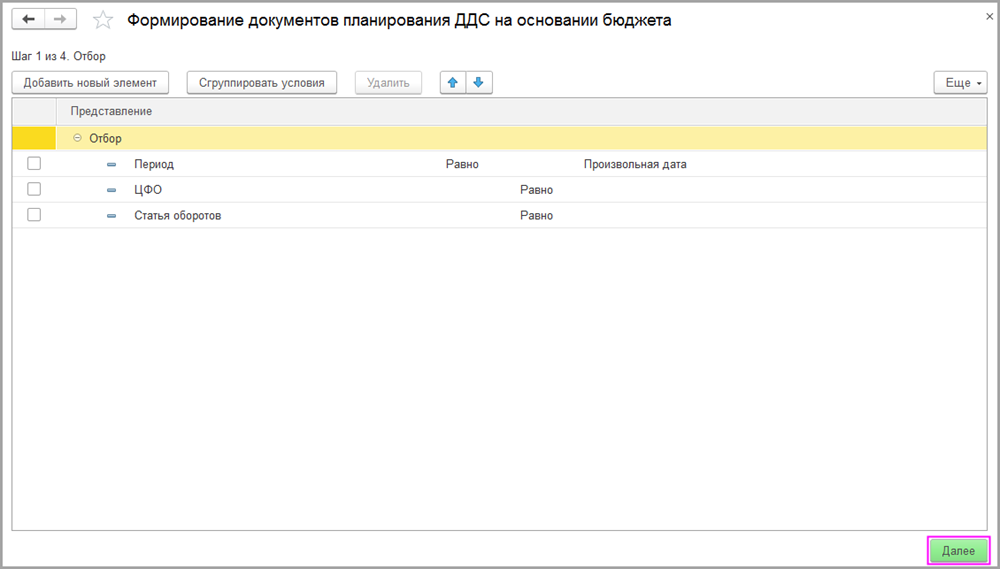
Task: Collapse the Отбор group
Action: [x=78, y=139]
